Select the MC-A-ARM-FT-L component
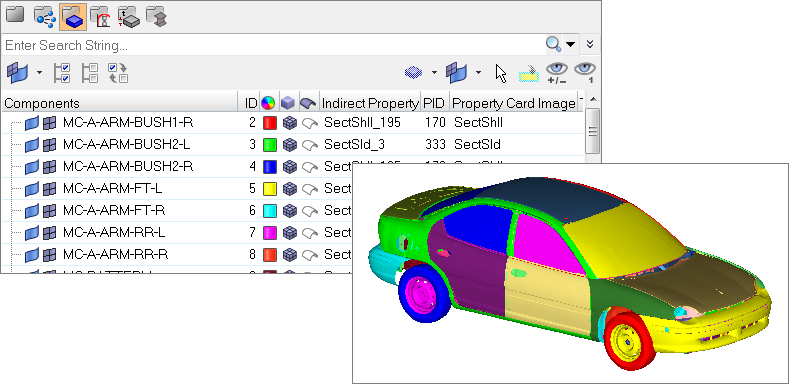This screenshot has width=789, height=384. [113, 188]
